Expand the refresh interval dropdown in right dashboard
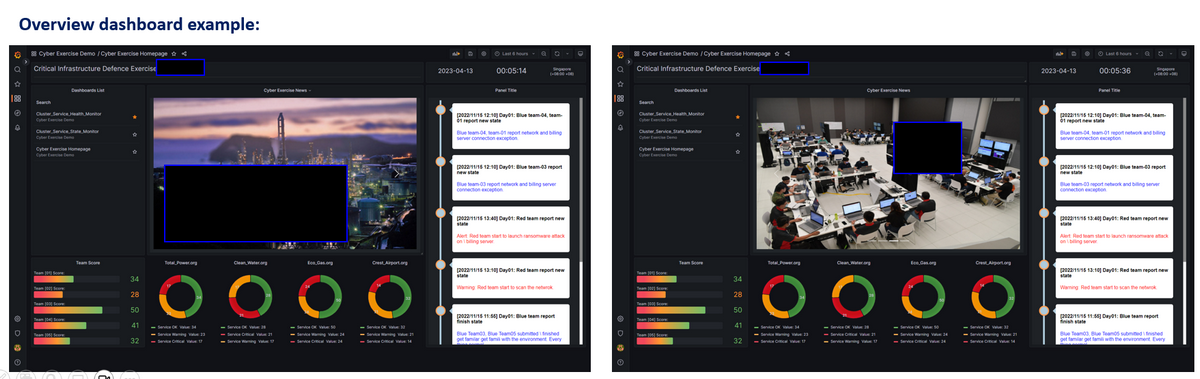 click(1171, 54)
